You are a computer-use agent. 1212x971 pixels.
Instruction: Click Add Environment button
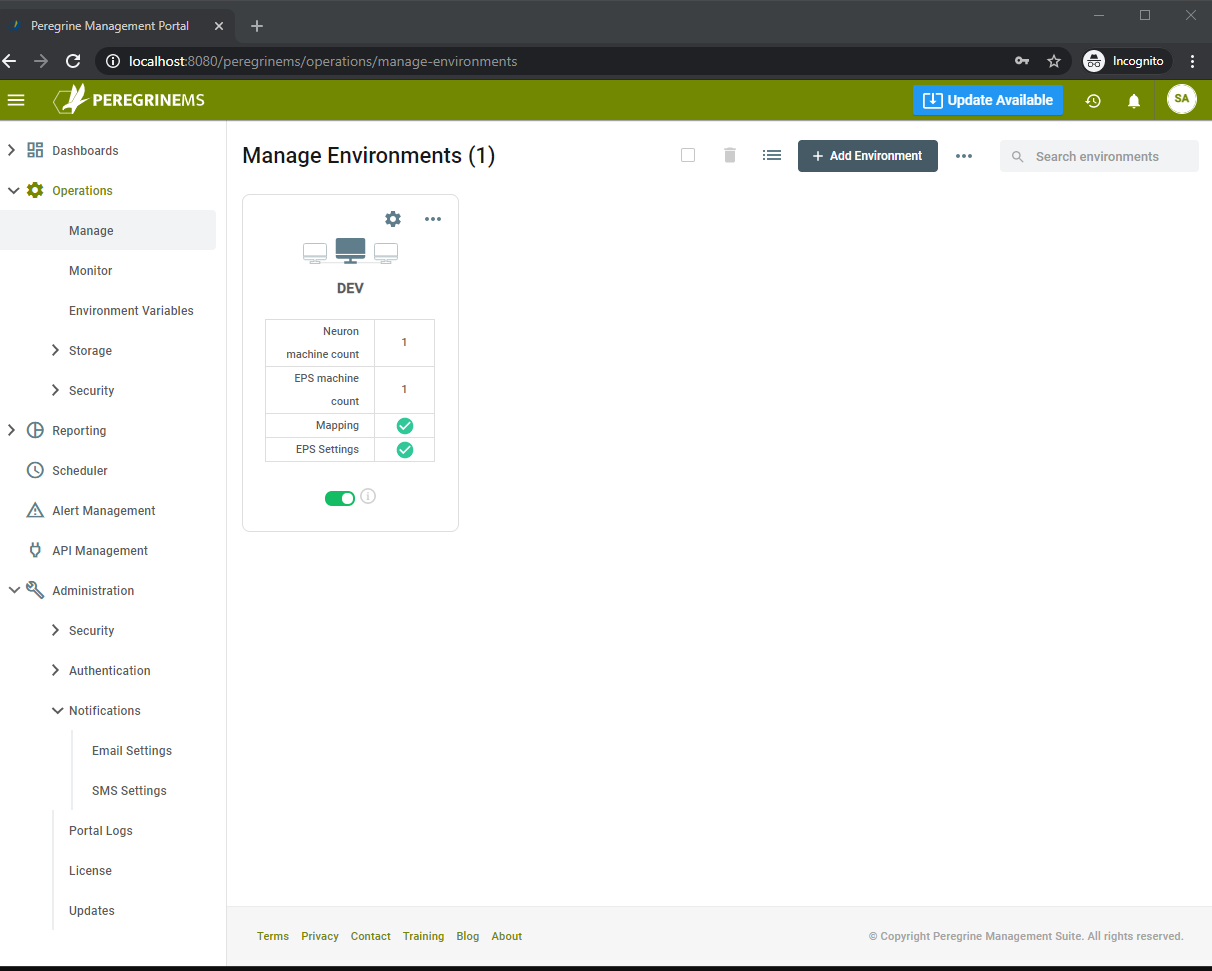click(x=868, y=156)
